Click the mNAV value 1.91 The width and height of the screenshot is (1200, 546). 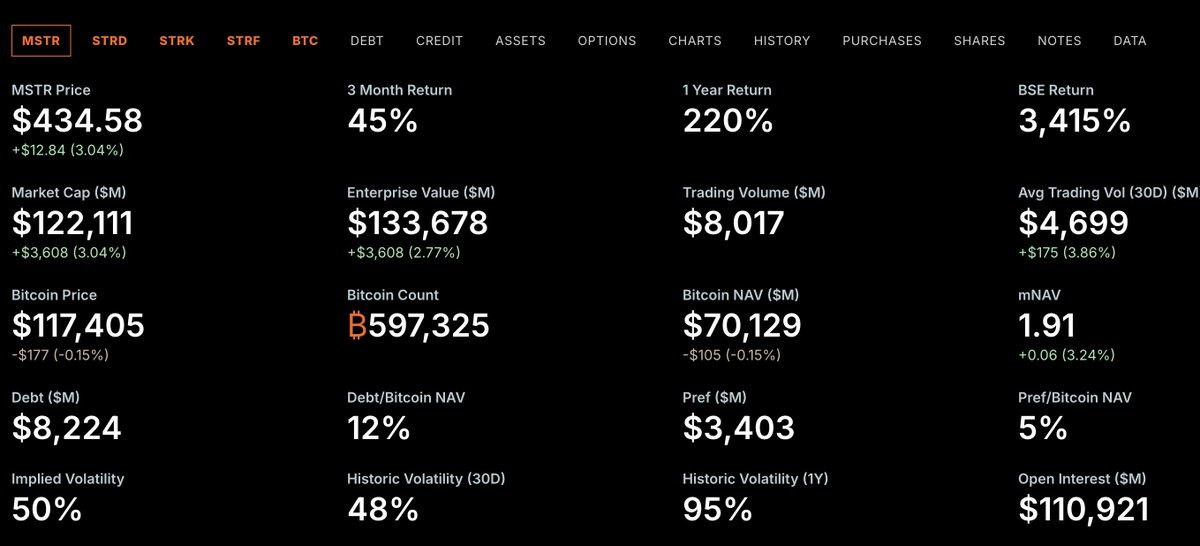[1047, 326]
